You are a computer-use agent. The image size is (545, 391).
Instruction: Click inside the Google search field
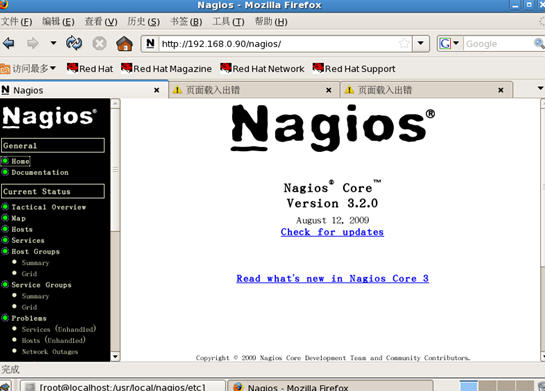498,44
